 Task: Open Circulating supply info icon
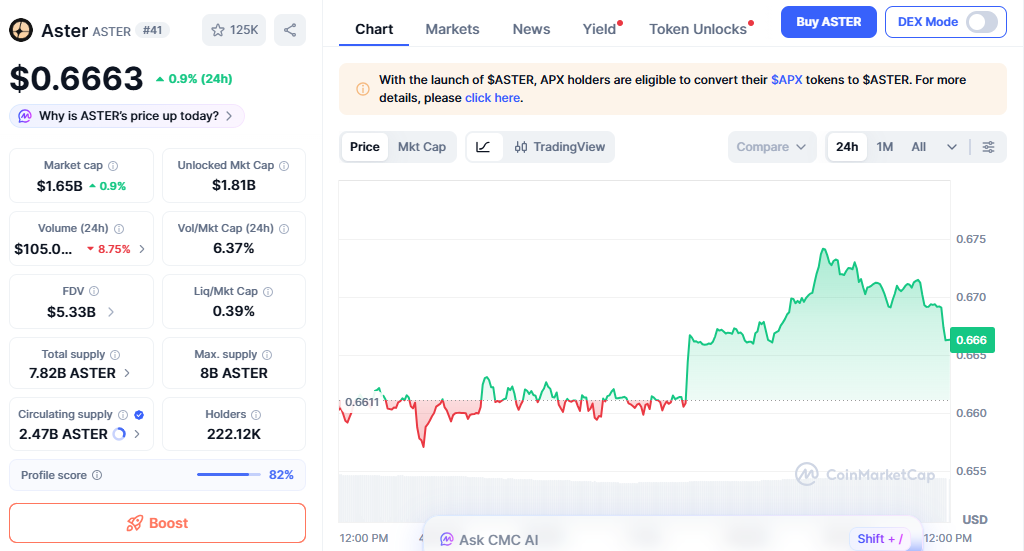123,415
